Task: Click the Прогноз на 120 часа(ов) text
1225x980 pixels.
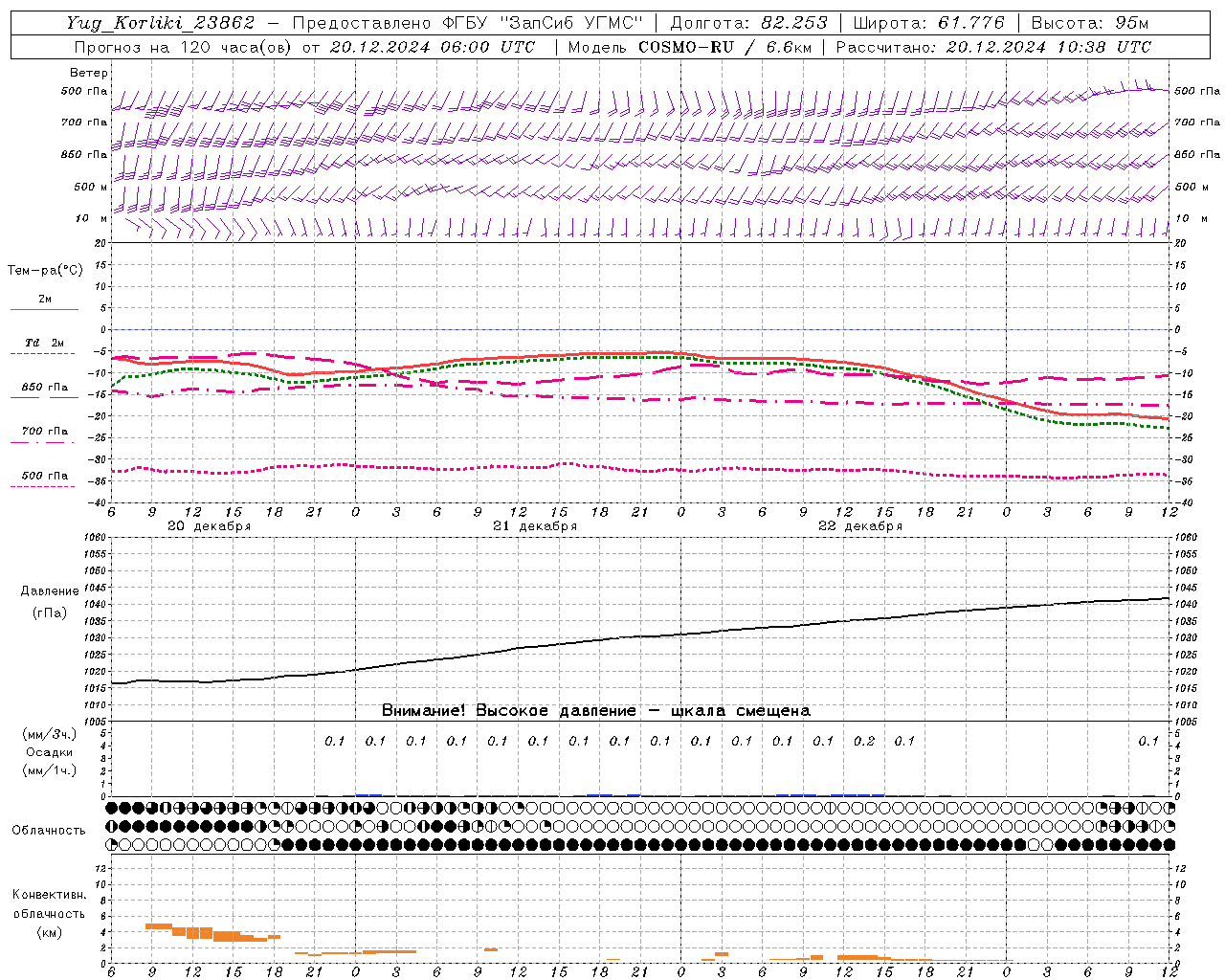Action: click(x=184, y=47)
